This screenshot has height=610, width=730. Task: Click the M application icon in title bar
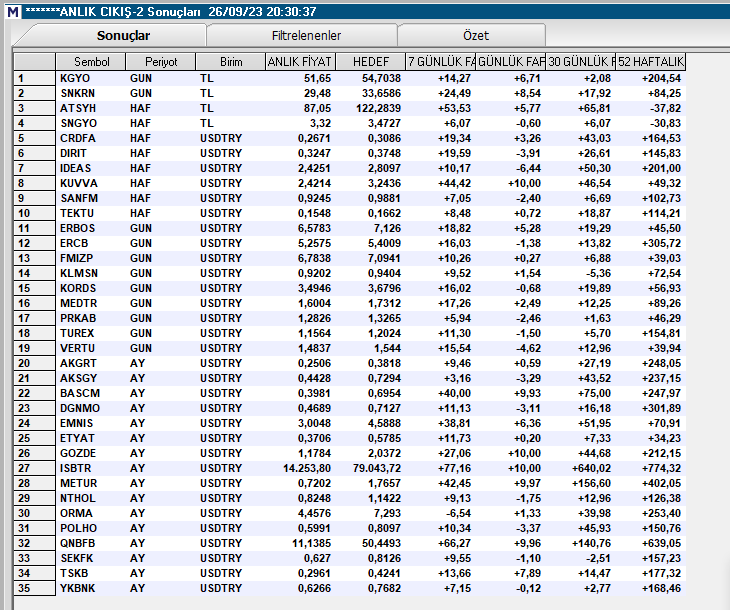[13, 11]
